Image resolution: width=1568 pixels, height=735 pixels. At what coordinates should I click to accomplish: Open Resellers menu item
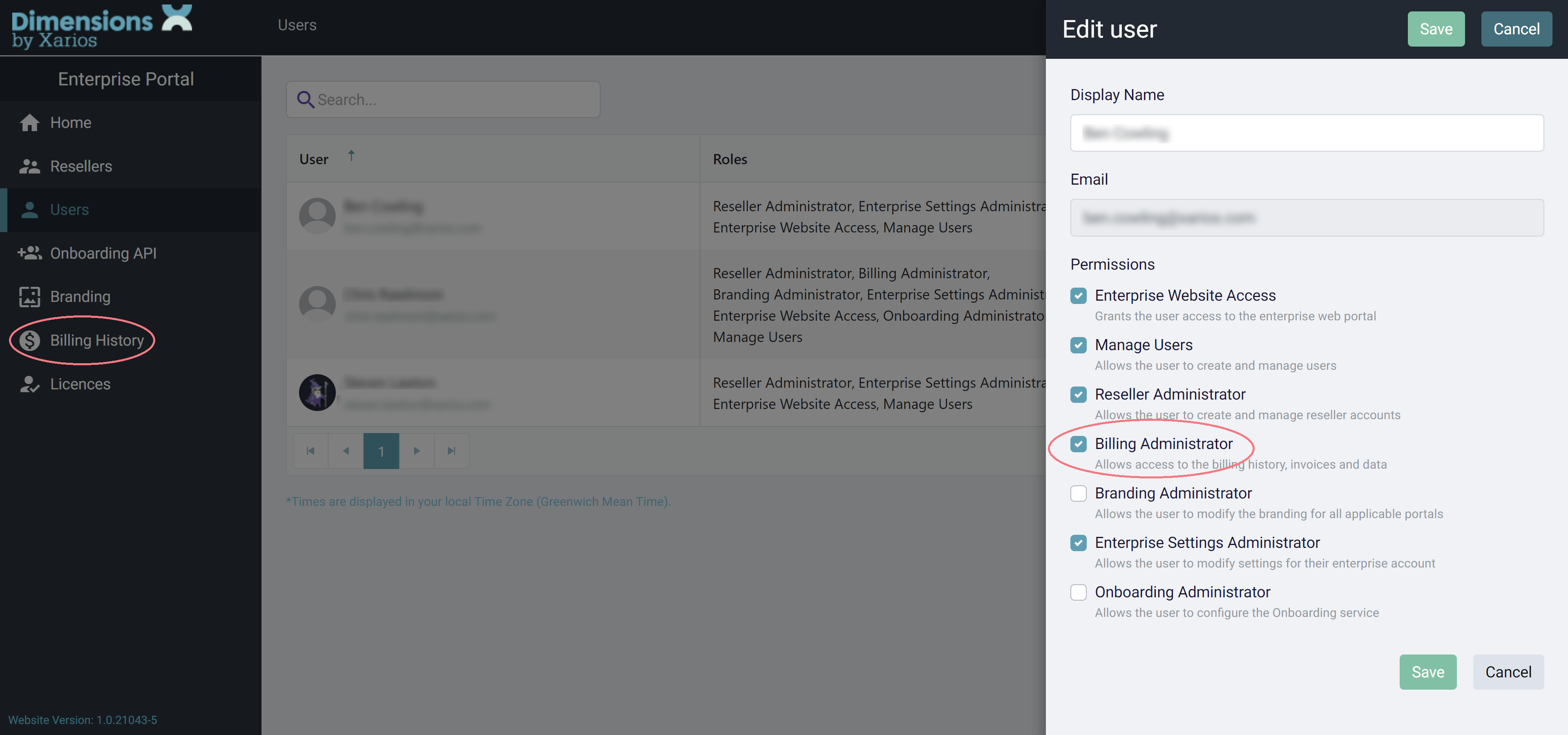coord(130,166)
